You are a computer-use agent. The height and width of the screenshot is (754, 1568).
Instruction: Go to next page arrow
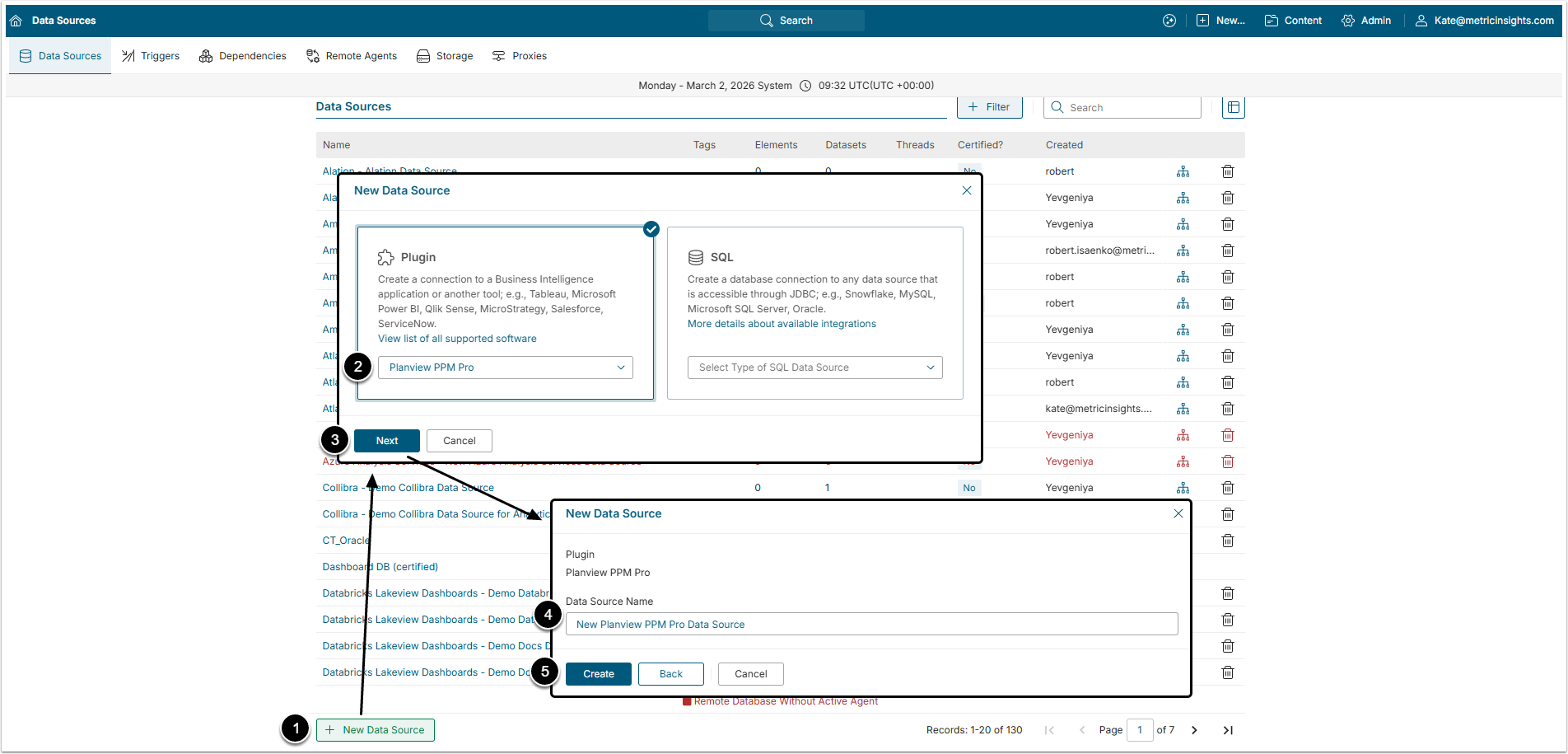[x=1194, y=730]
